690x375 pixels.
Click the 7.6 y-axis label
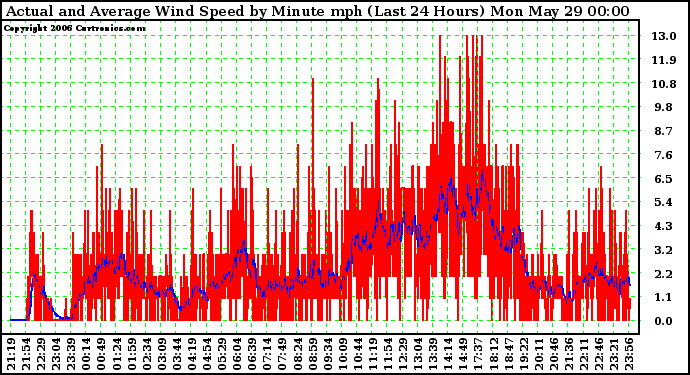click(x=664, y=155)
